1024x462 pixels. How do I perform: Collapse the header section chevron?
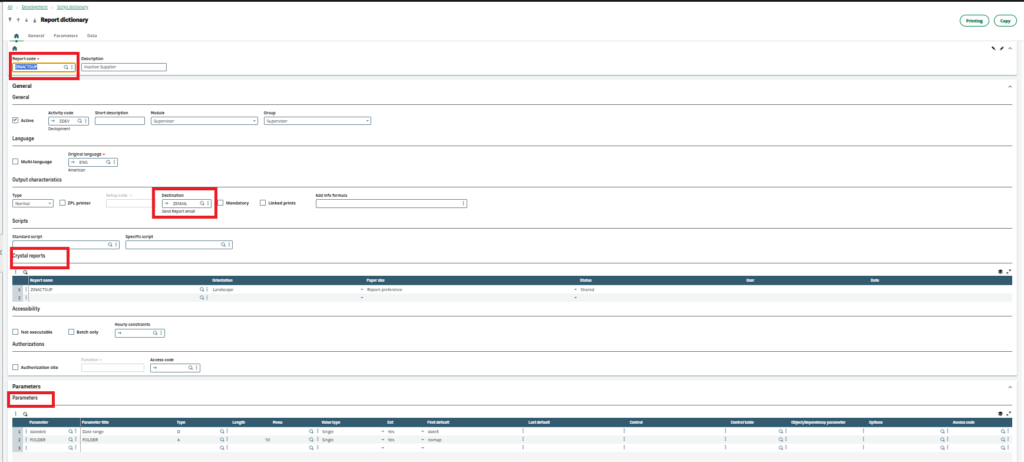click(1010, 48)
